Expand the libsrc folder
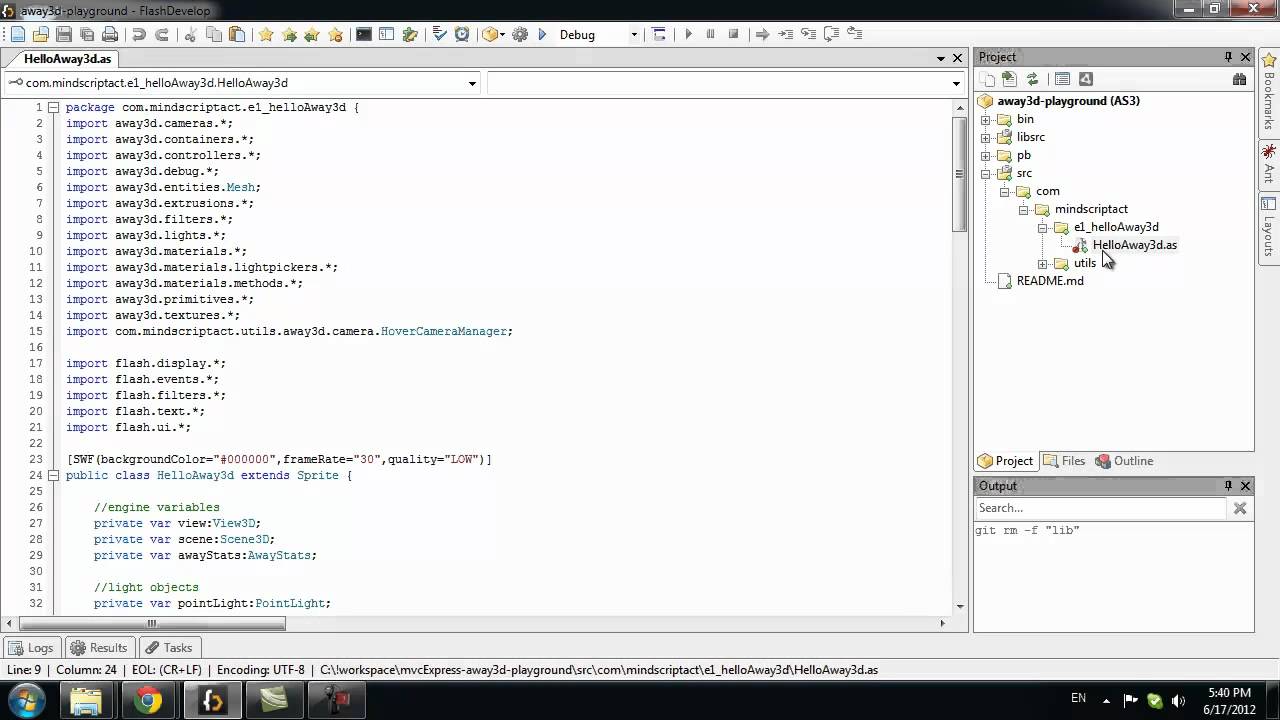Image resolution: width=1280 pixels, height=720 pixels. (985, 138)
